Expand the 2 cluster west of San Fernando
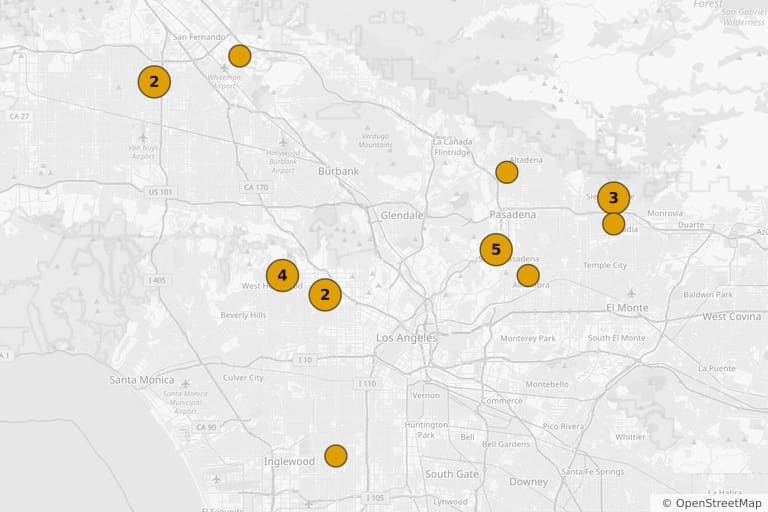Image resolution: width=768 pixels, height=512 pixels. pos(154,82)
